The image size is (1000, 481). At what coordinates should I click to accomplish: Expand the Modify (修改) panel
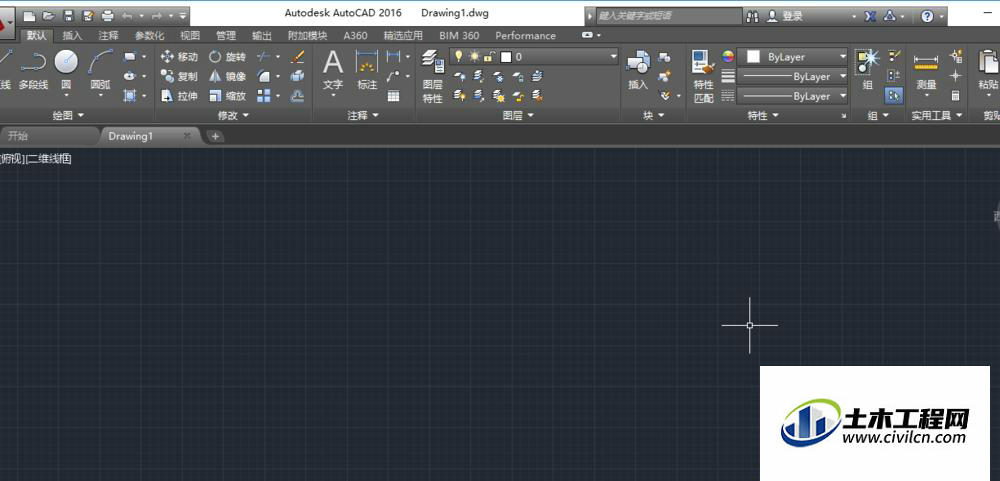point(233,115)
